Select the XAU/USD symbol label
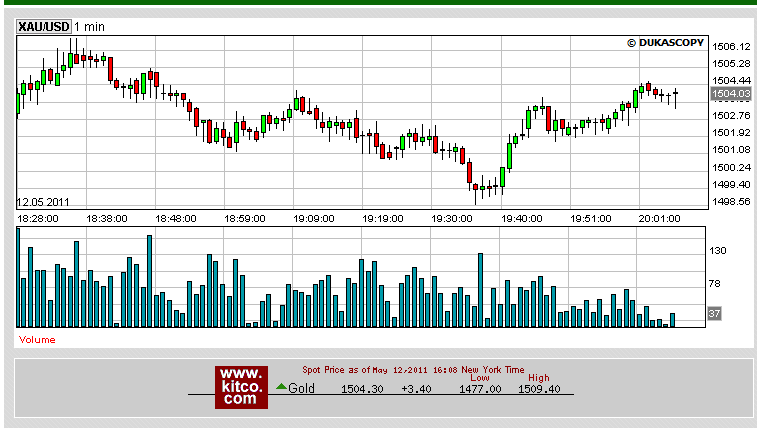Image resolution: width=757 pixels, height=435 pixels. click(44, 26)
